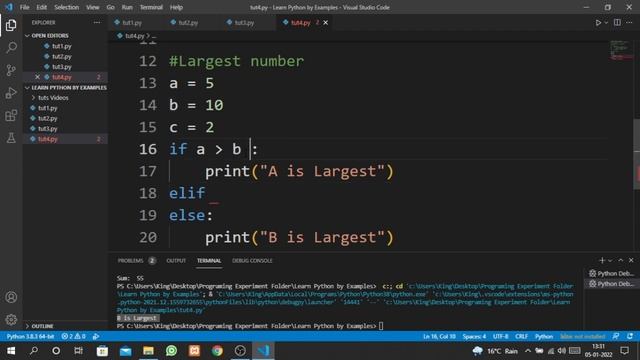This screenshot has width=640, height=360.
Task: Open the Run menu
Action: point(127,7)
